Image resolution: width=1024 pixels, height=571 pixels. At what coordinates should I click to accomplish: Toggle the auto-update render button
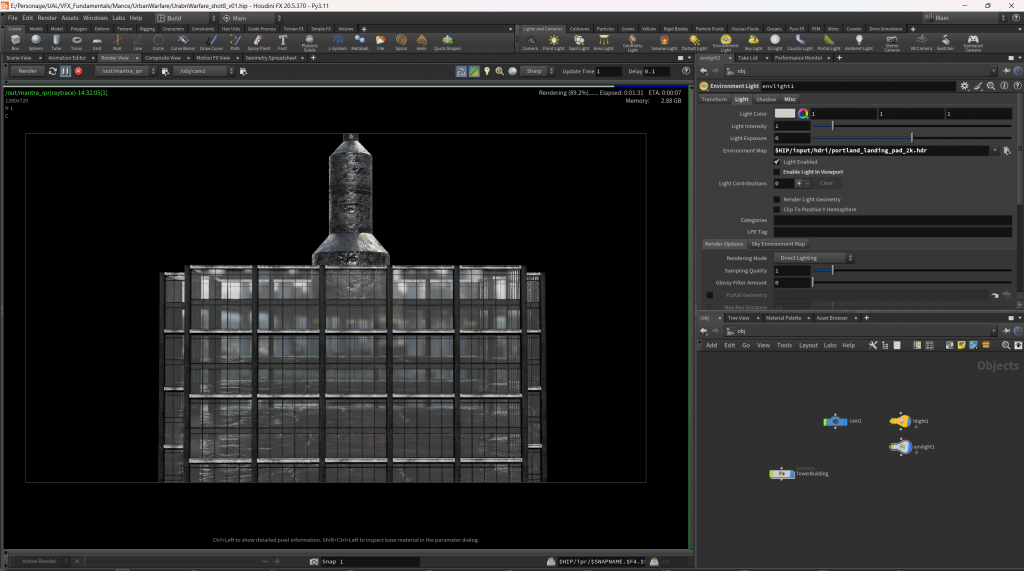[x=461, y=71]
